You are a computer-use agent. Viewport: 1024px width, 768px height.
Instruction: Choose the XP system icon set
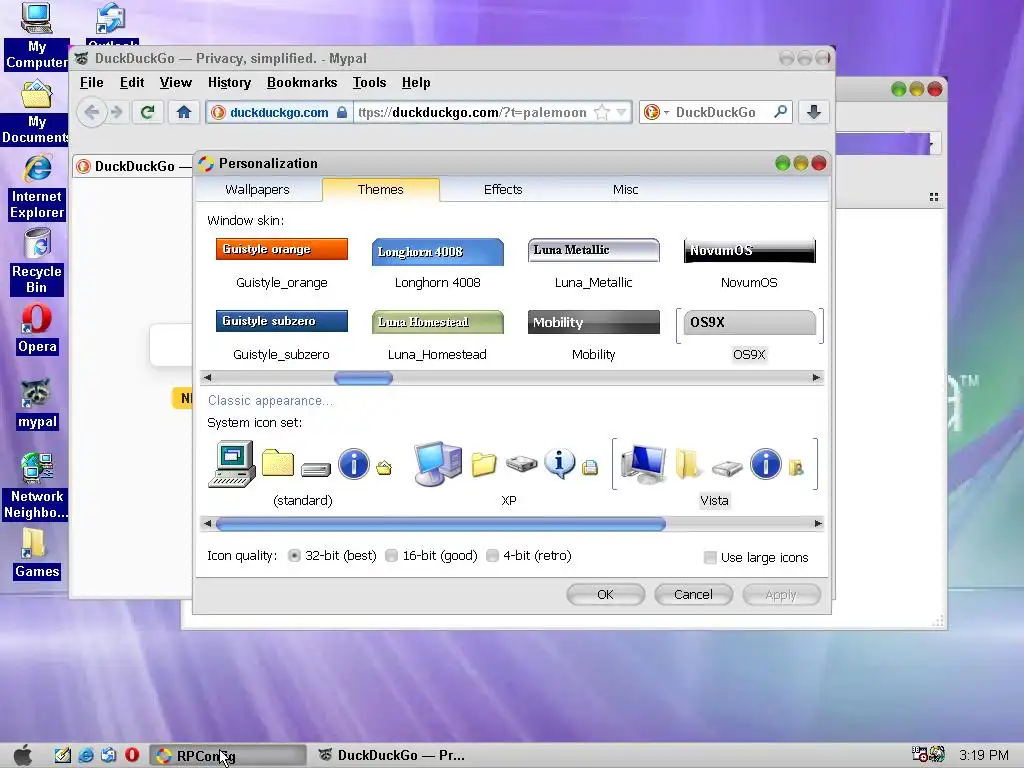point(508,473)
